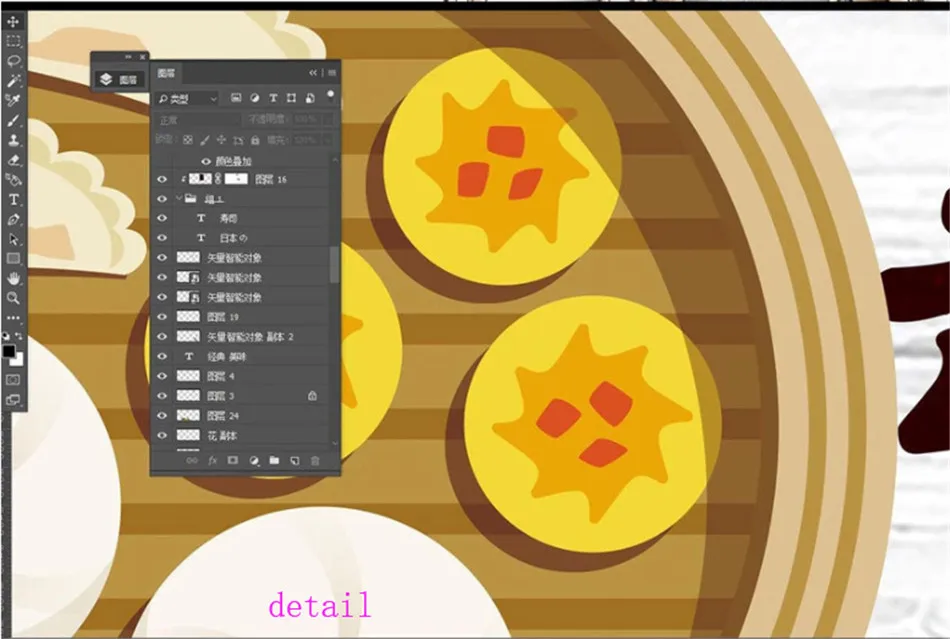Open the blend mode dropdown

click(x=197, y=120)
